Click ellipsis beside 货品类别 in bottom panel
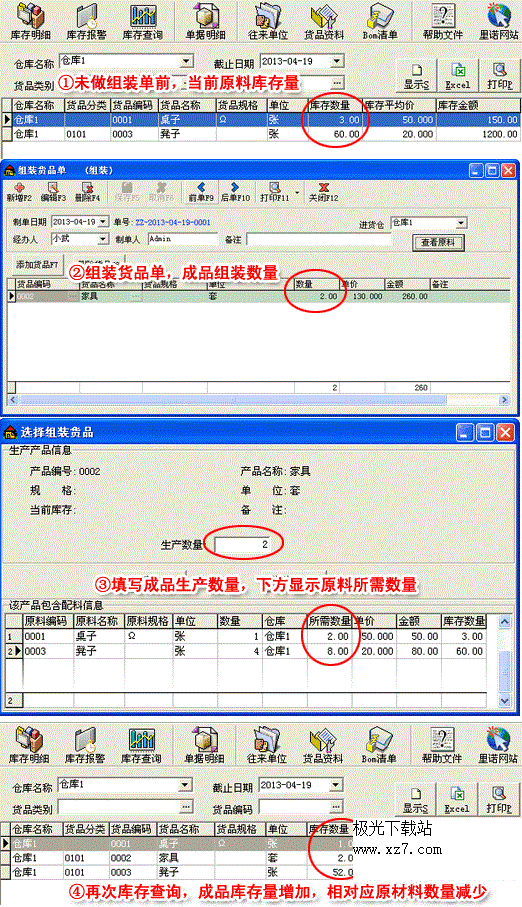The width and height of the screenshot is (522, 907). click(x=186, y=806)
